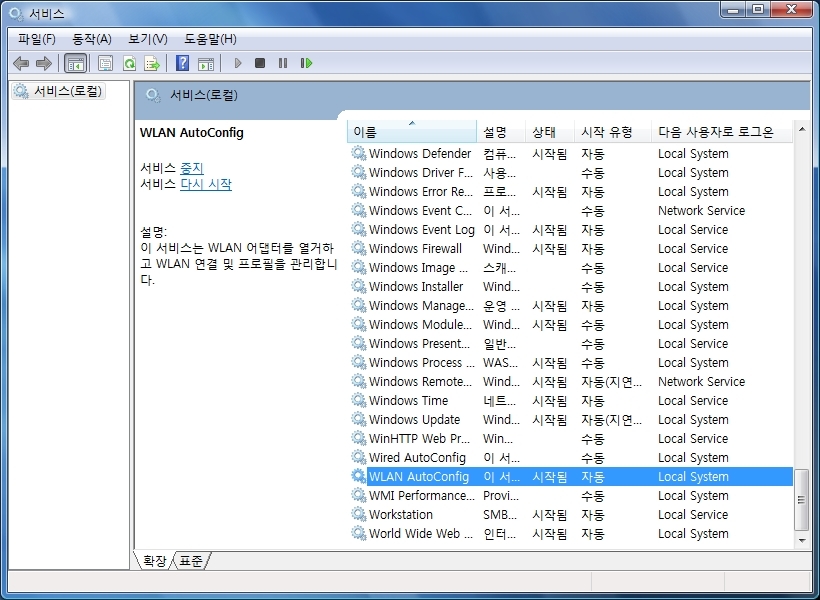Select the Windows Remote... service
Image resolution: width=820 pixels, height=600 pixels.
pyautogui.click(x=572, y=381)
